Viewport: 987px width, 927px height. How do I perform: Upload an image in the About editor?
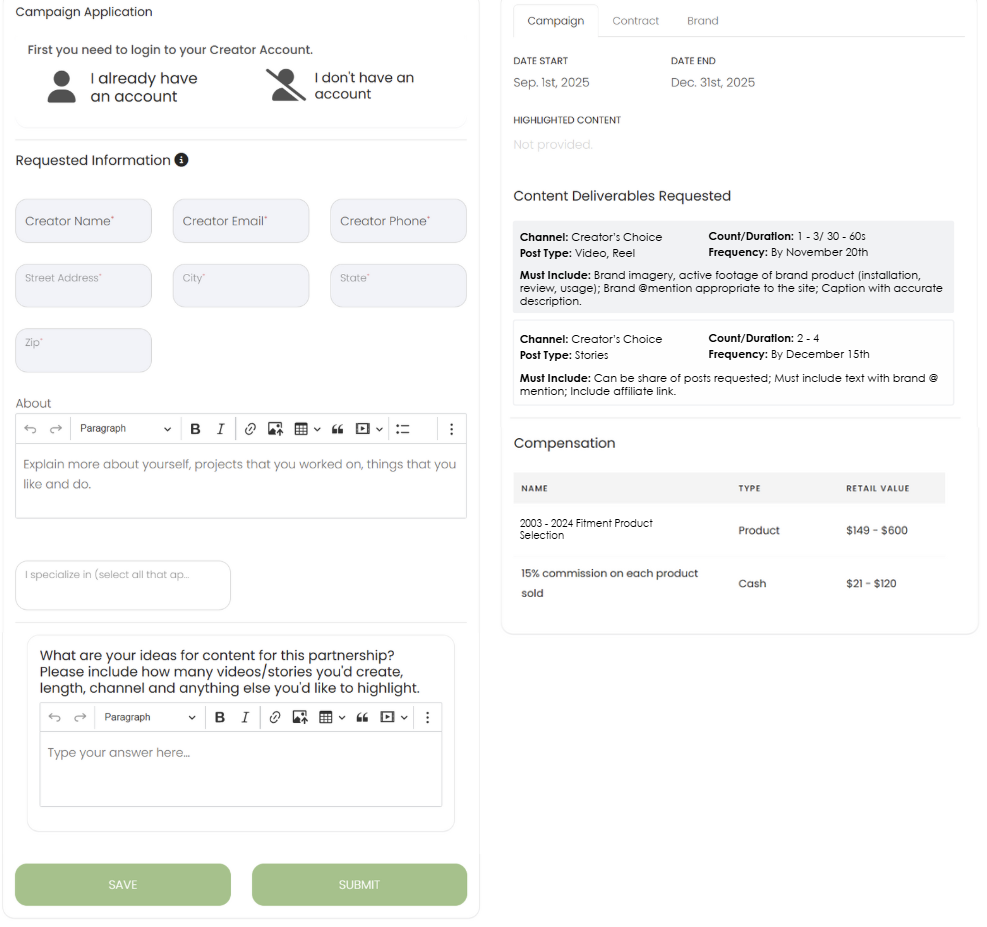[276, 429]
